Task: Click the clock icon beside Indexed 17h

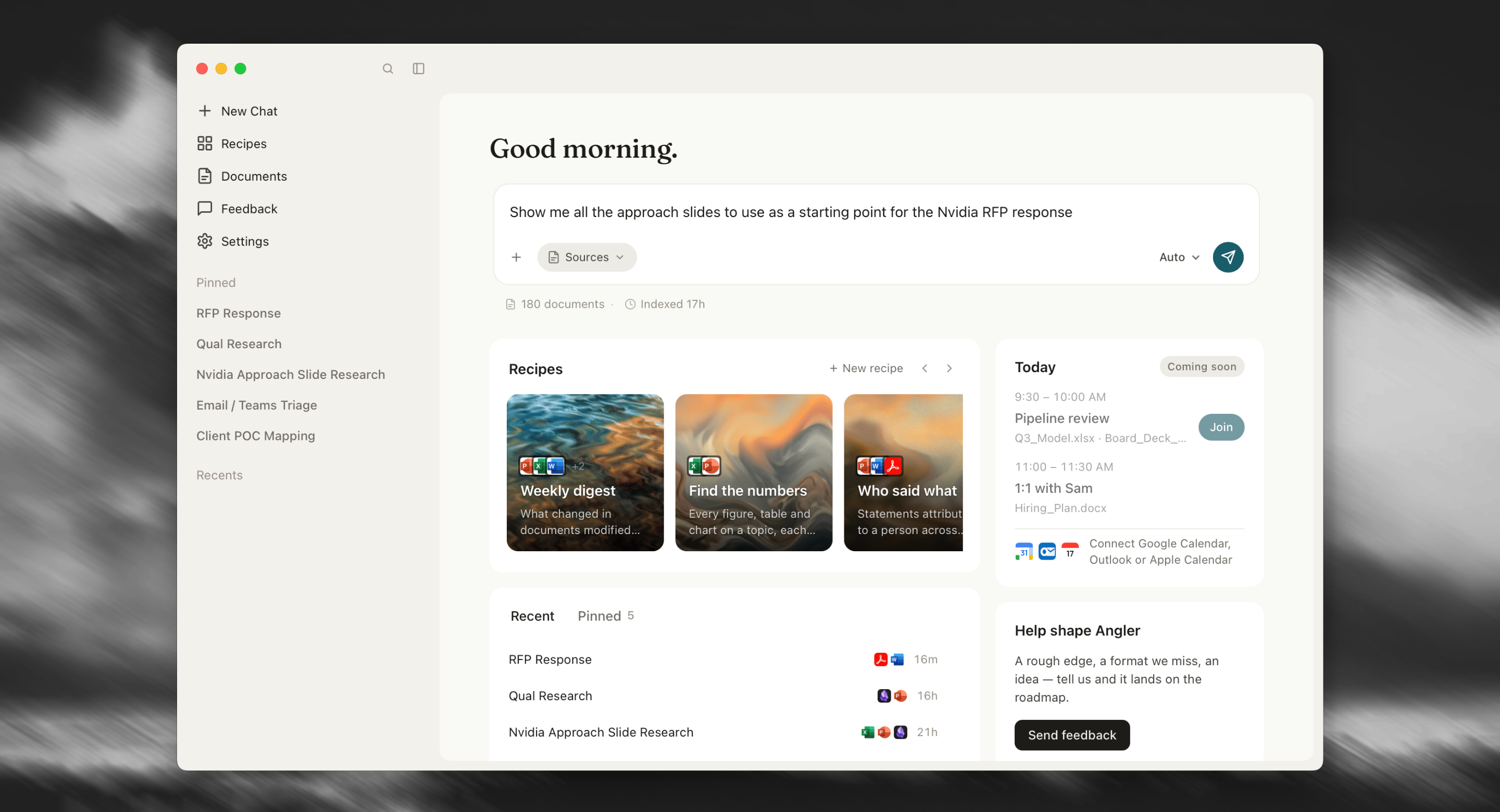Action: pos(630,304)
